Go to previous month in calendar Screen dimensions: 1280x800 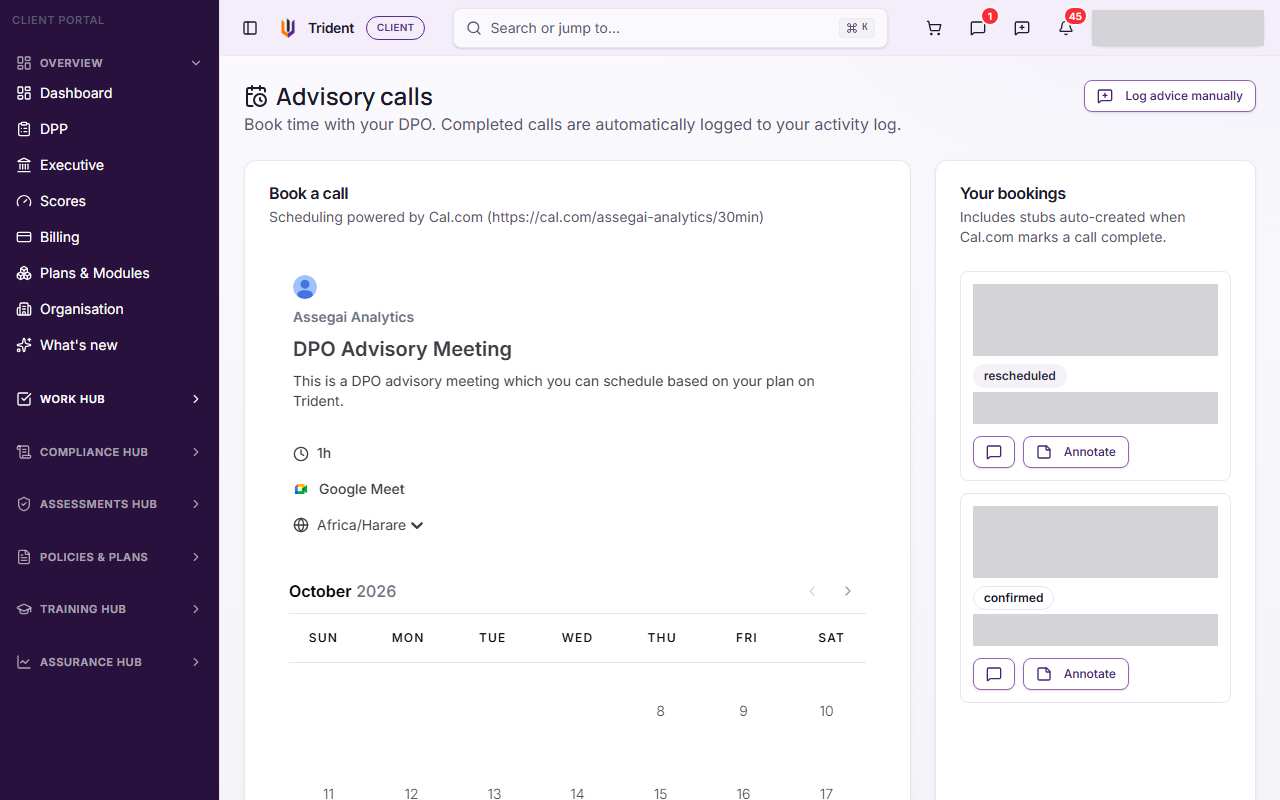point(812,591)
